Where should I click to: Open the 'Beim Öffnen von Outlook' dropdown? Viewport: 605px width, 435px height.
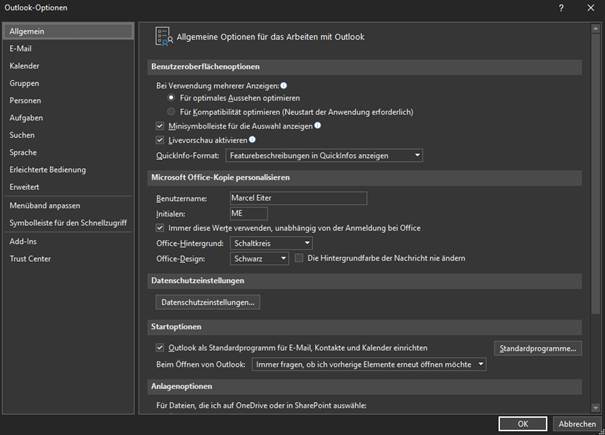[x=369, y=364]
